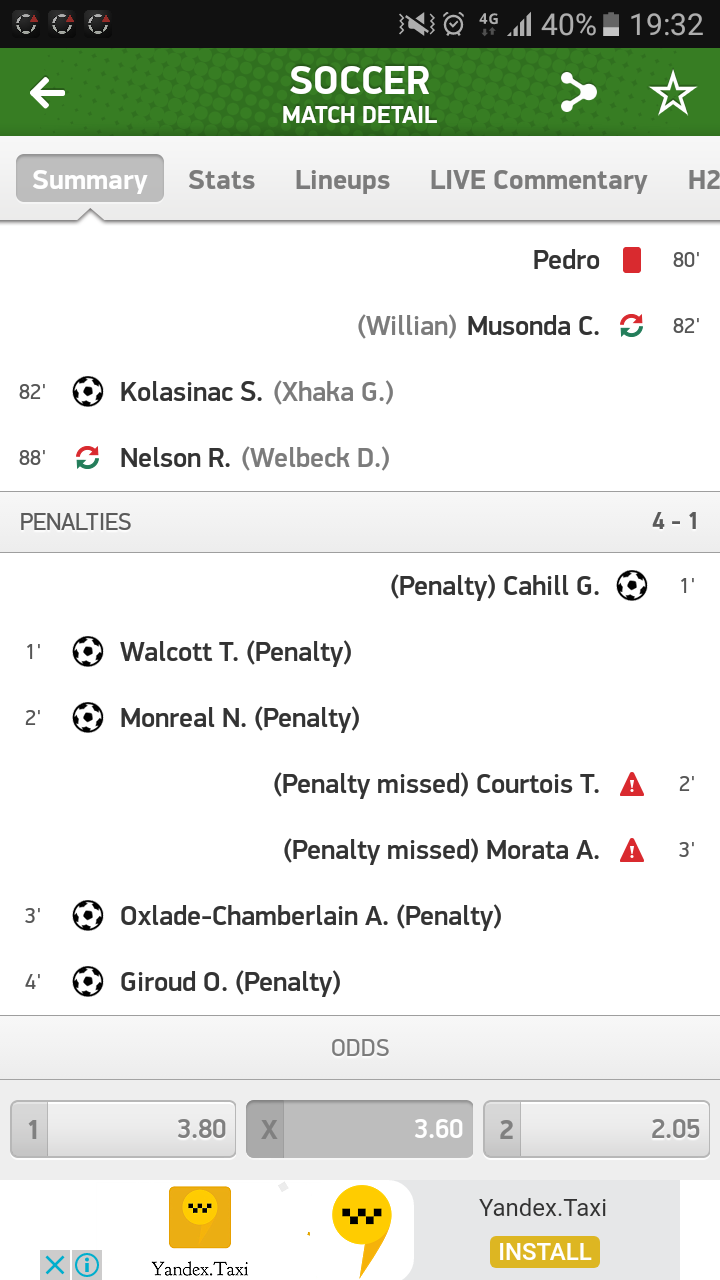This screenshot has width=720, height=1280.
Task: Close the Yandex.Taxi ad
Action: (x=55, y=1265)
